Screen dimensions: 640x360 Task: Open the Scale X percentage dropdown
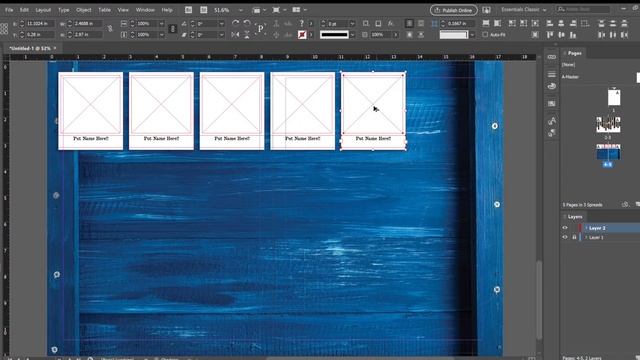(x=162, y=24)
